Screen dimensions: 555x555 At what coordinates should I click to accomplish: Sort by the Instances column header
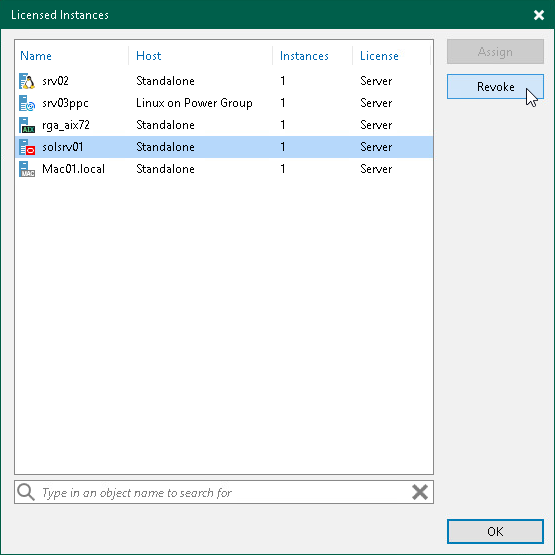[304, 56]
